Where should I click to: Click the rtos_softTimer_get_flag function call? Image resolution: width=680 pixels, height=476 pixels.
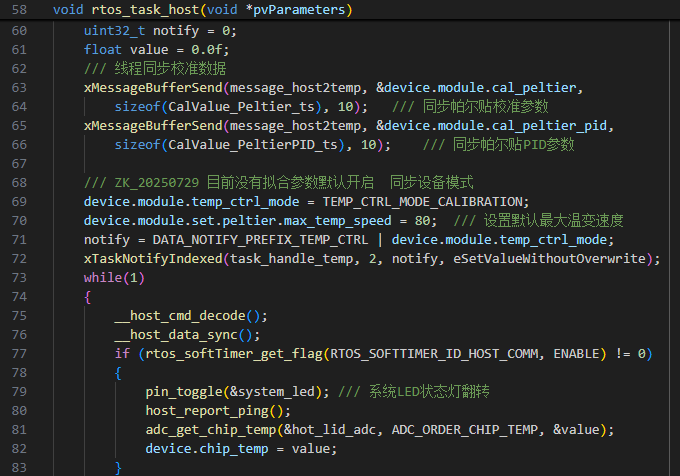[x=234, y=354]
